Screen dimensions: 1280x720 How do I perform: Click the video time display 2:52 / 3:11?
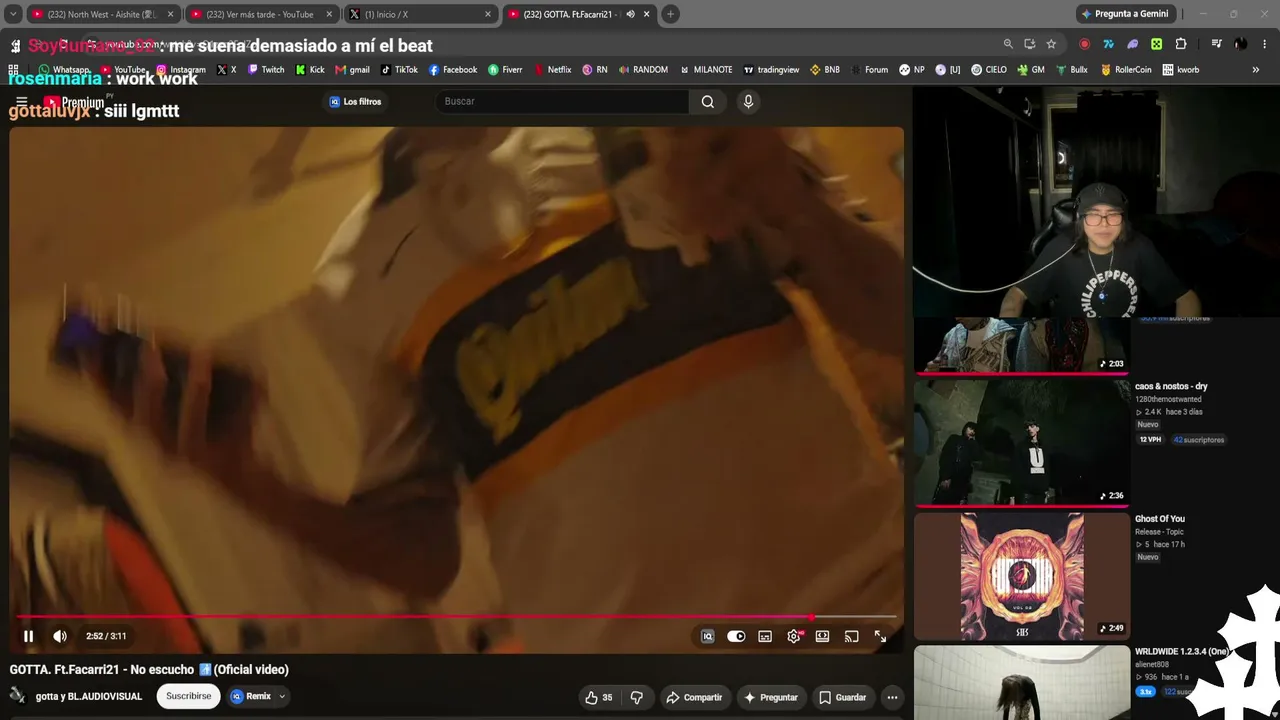coord(106,636)
